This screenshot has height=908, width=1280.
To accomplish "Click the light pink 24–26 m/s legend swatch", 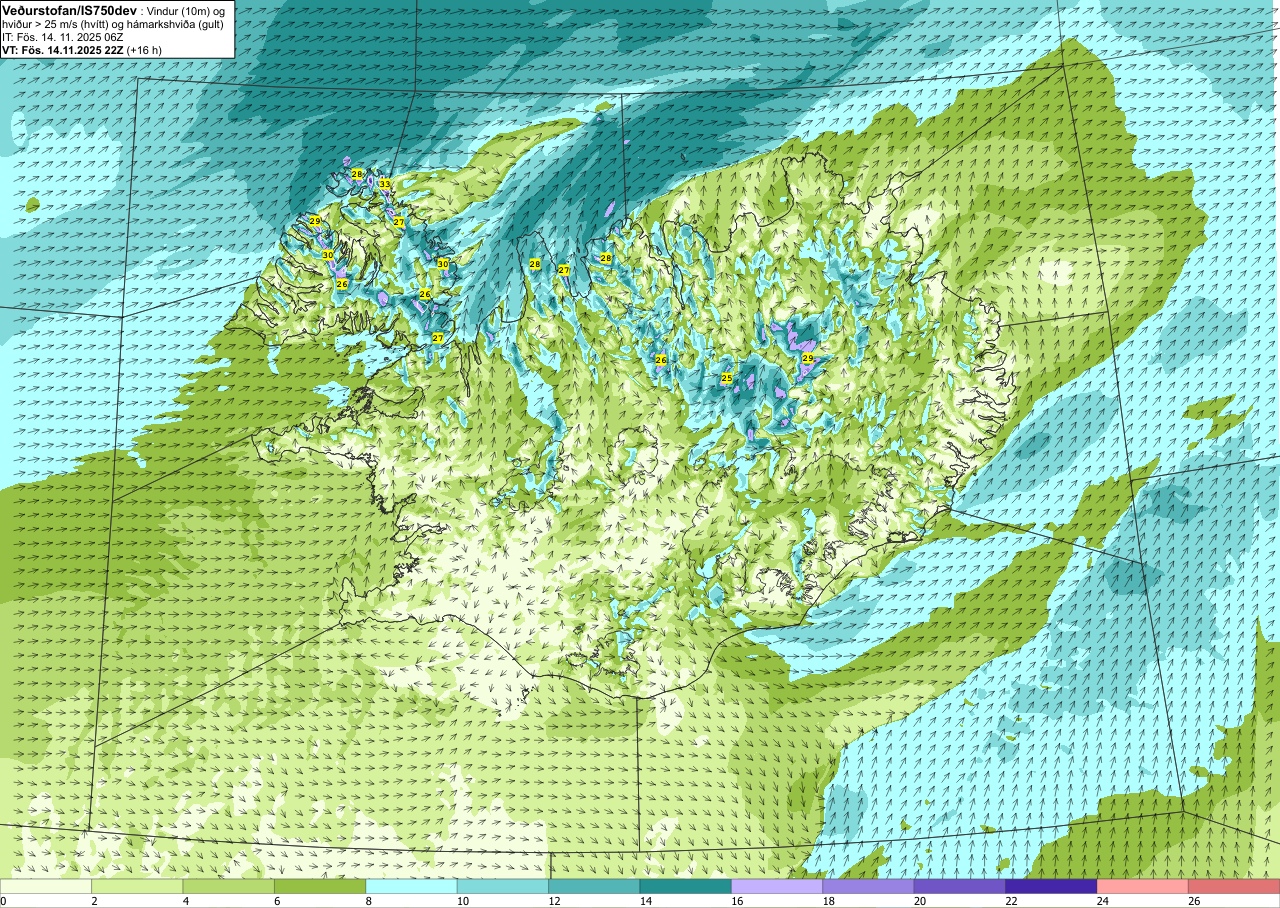I will point(1143,886).
